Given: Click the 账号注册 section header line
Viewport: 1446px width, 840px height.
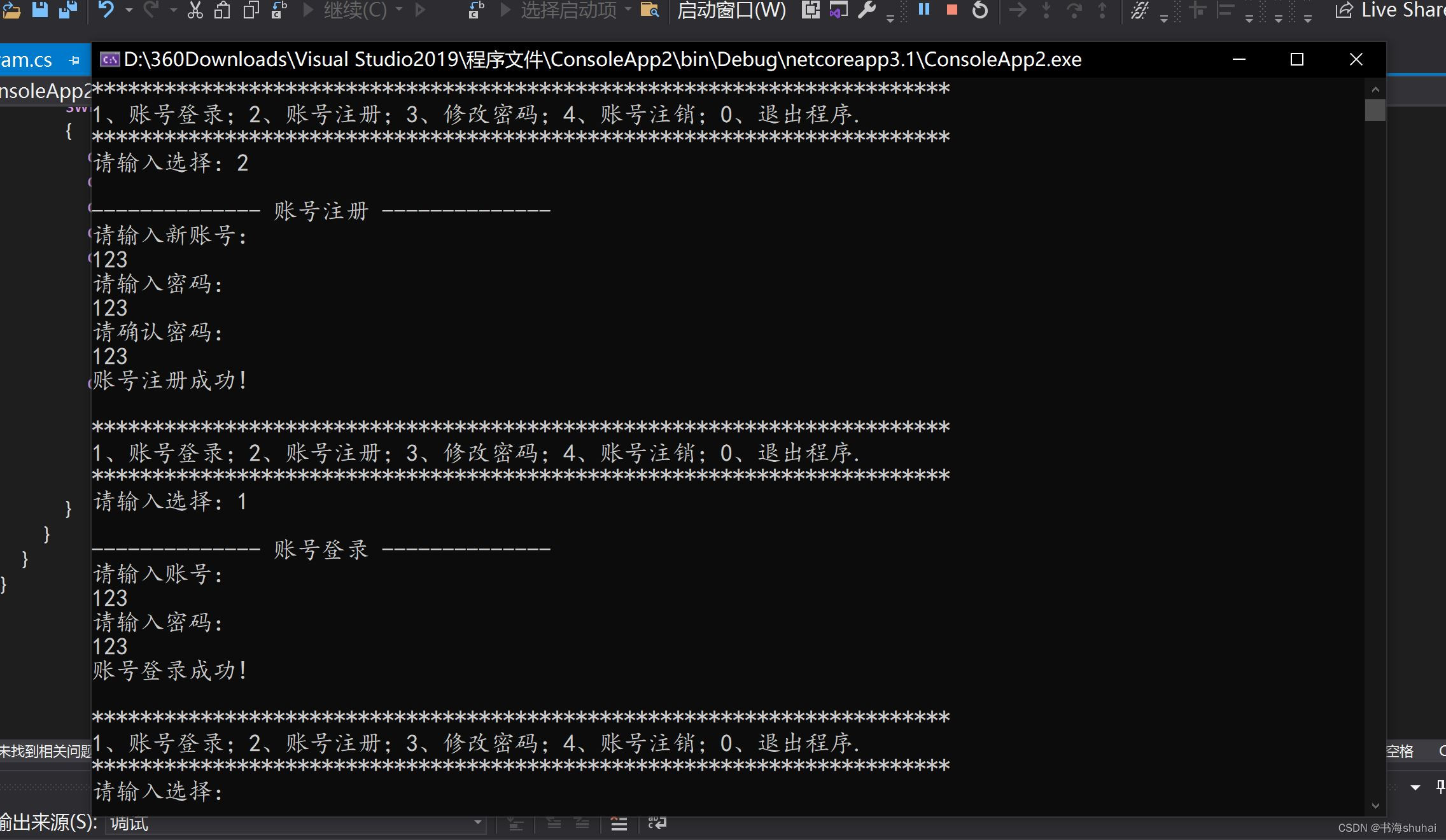Looking at the screenshot, I should click(321, 211).
